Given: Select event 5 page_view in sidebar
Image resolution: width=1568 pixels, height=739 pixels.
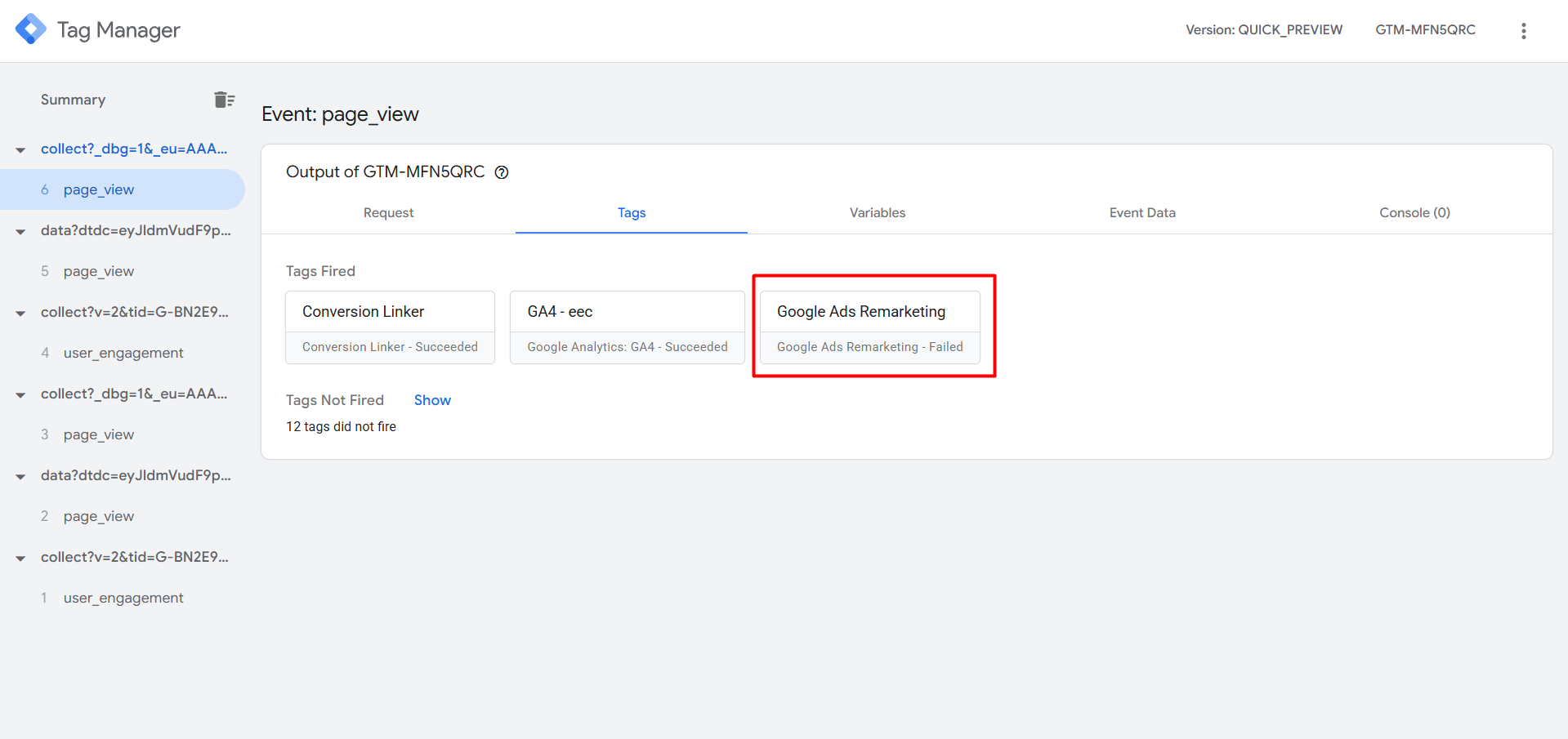Looking at the screenshot, I should pos(99,271).
